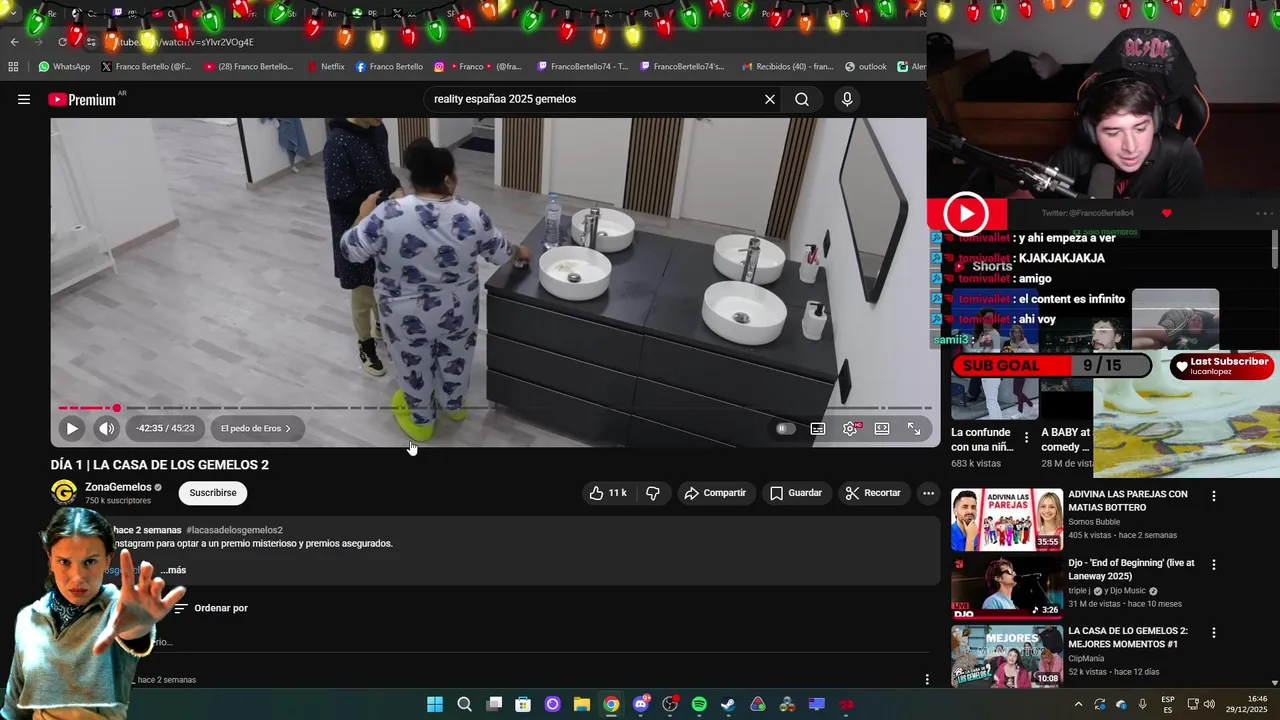This screenshot has width=1280, height=720.
Task: Open the 'Recibidos (40)' Gmail bookmark
Action: pyautogui.click(x=787, y=67)
